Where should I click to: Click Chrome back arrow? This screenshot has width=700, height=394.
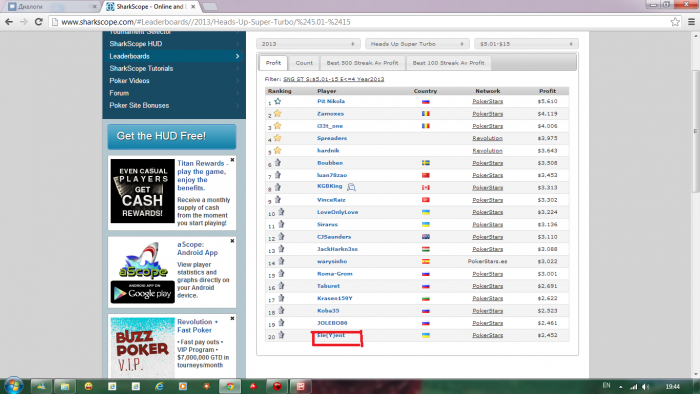(9, 22)
